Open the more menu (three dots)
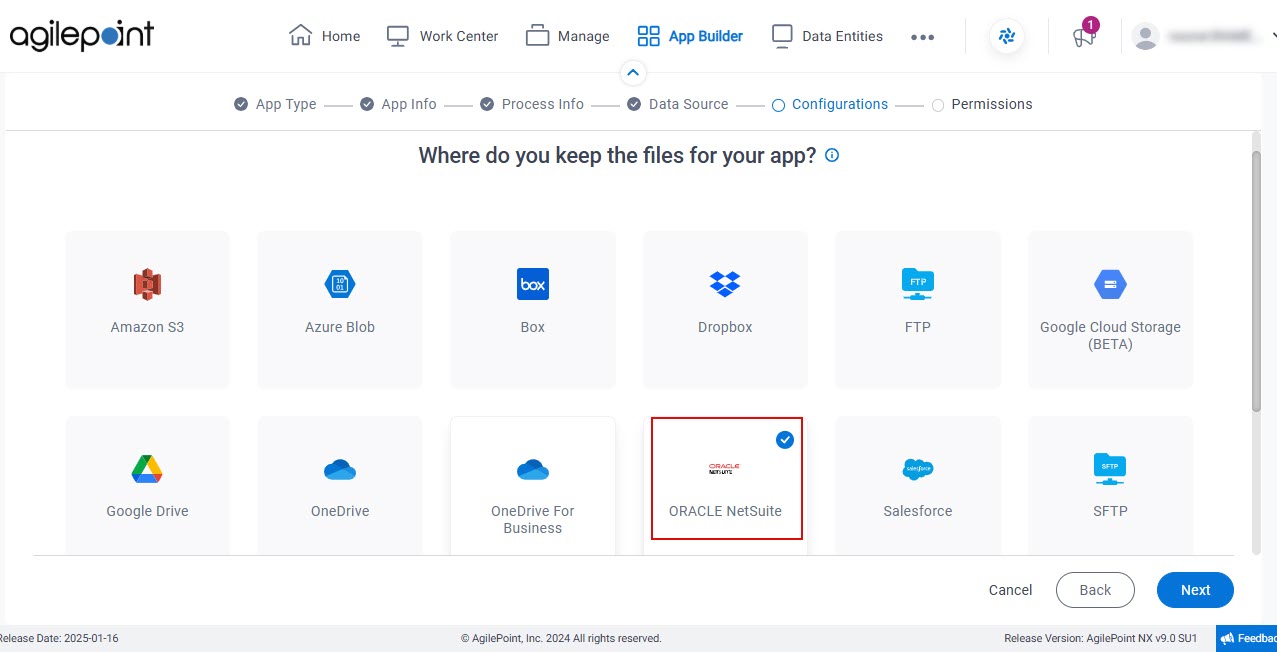Screen dimensions: 1277x652 (922, 37)
